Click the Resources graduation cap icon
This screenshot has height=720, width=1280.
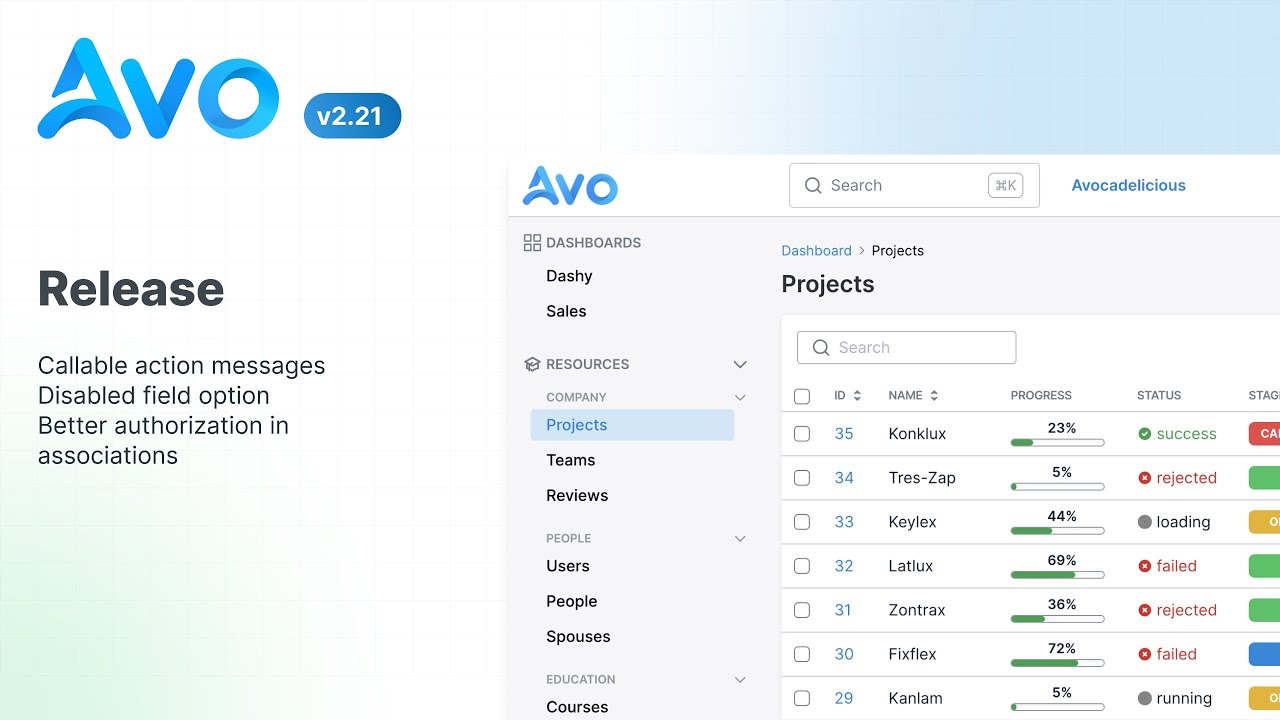click(x=532, y=364)
